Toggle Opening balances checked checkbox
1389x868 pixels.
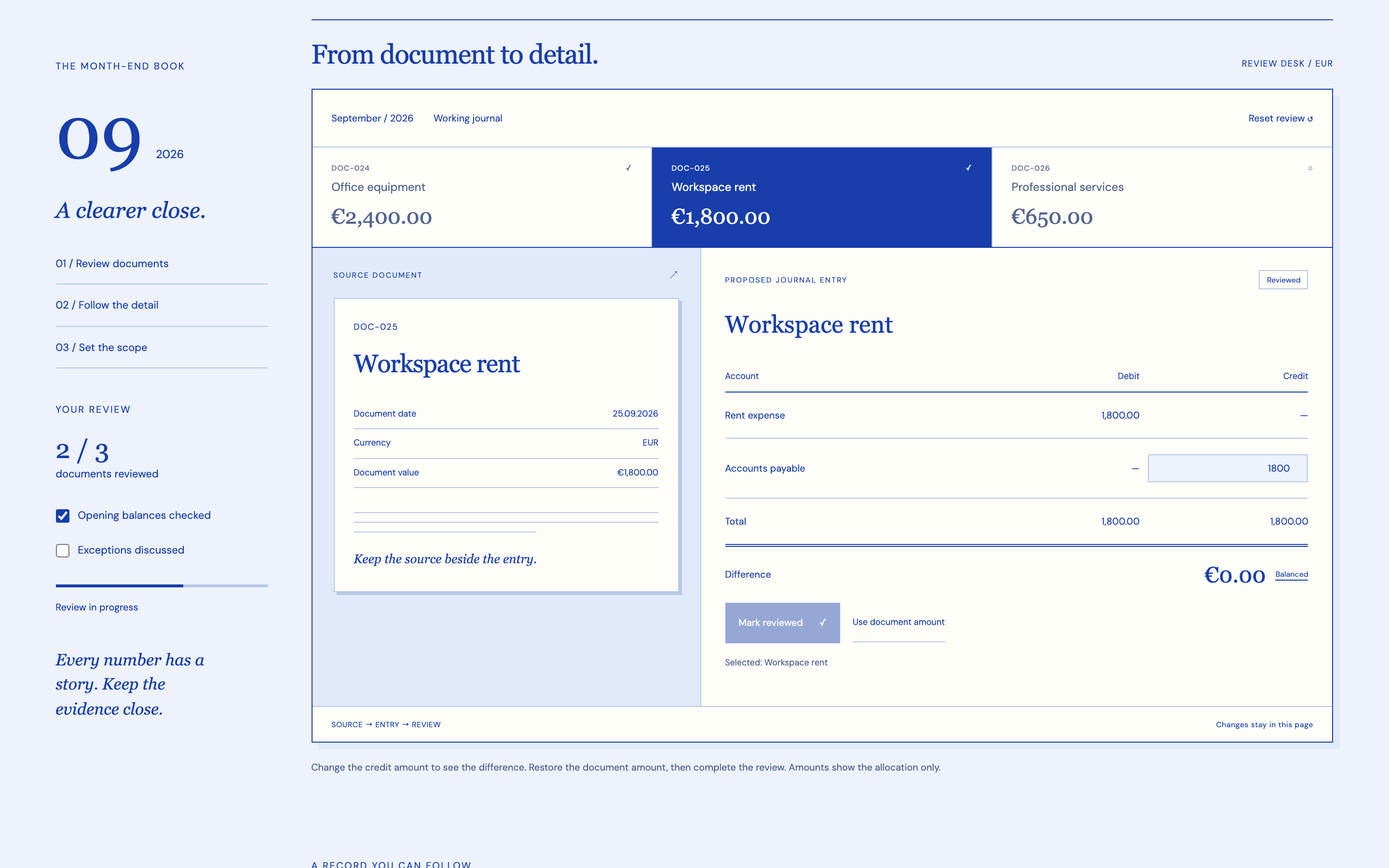[63, 515]
